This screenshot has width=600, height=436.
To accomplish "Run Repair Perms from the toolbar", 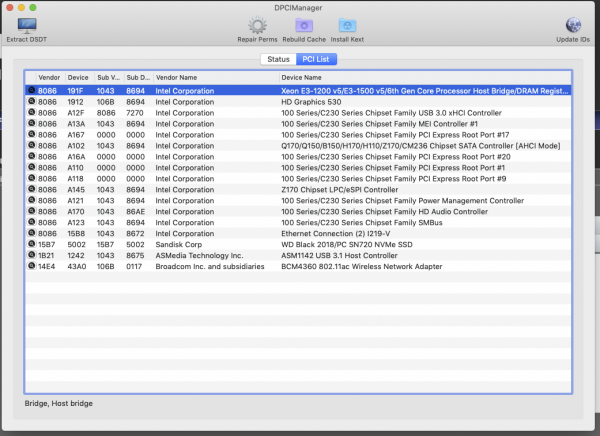I will (257, 25).
